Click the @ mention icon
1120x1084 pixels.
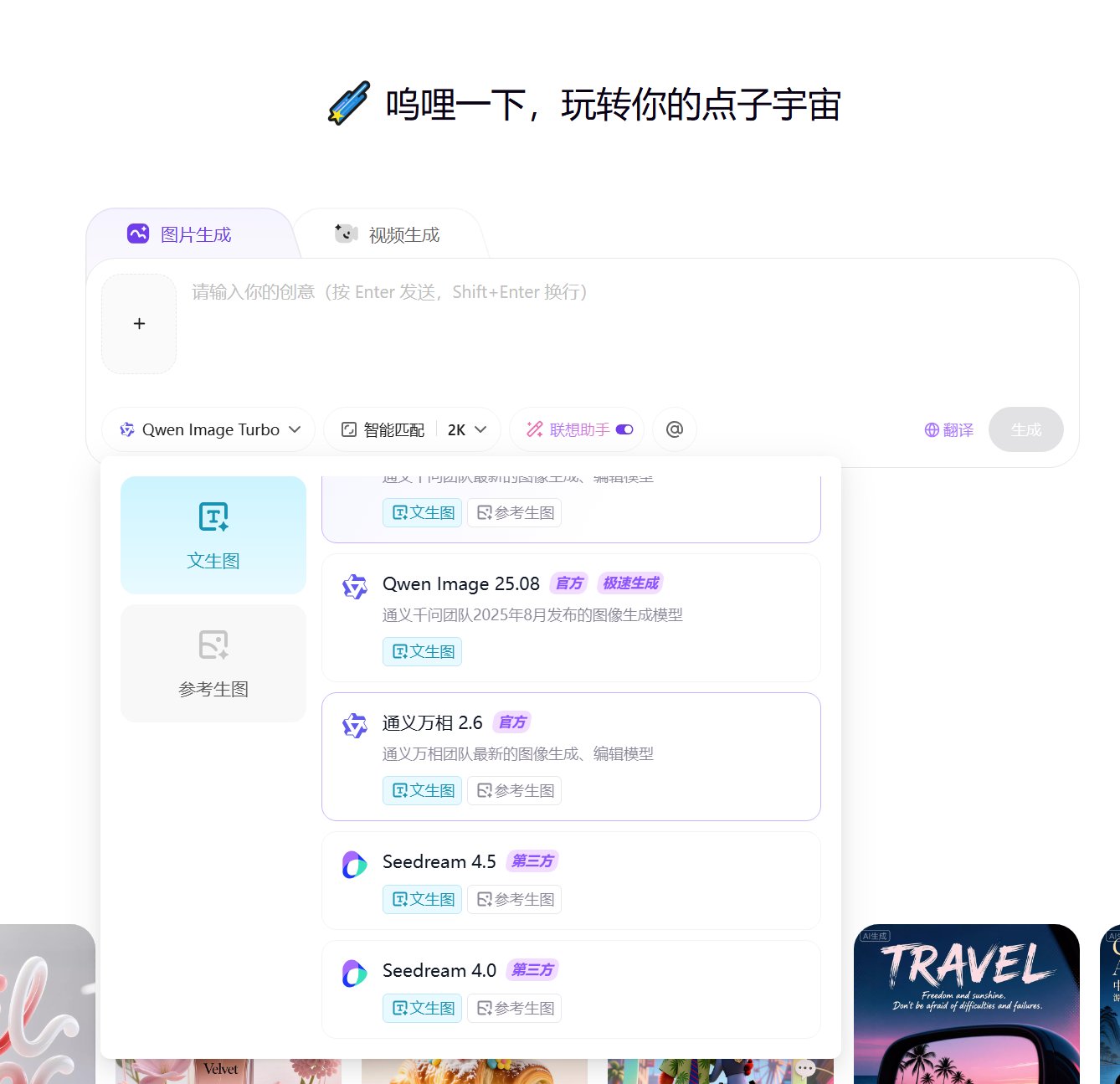tap(674, 429)
